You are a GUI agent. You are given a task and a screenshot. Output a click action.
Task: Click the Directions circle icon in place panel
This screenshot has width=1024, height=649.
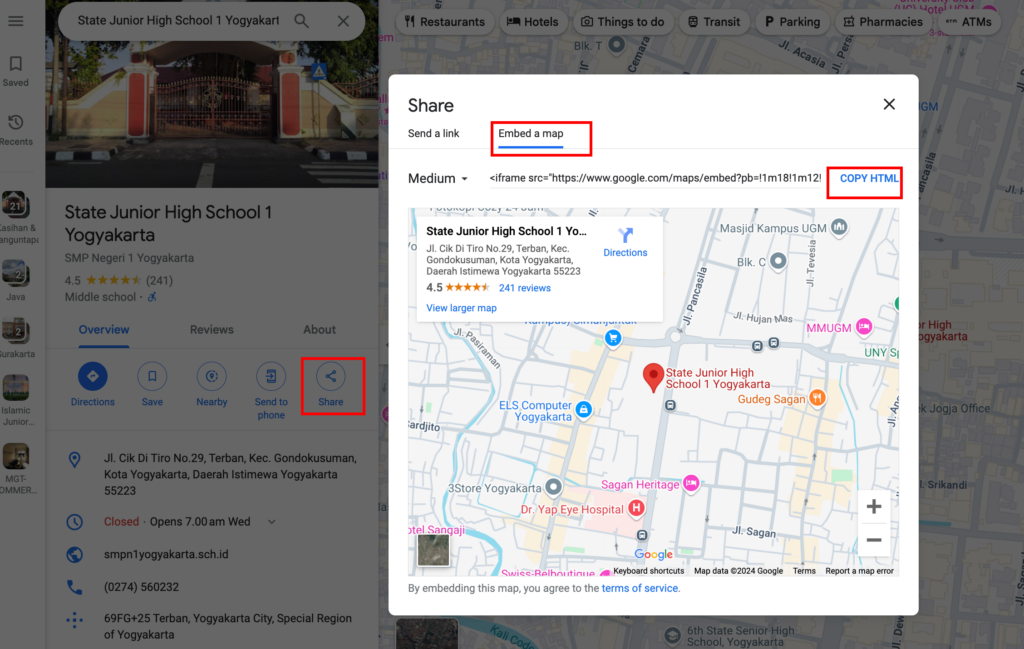[93, 376]
